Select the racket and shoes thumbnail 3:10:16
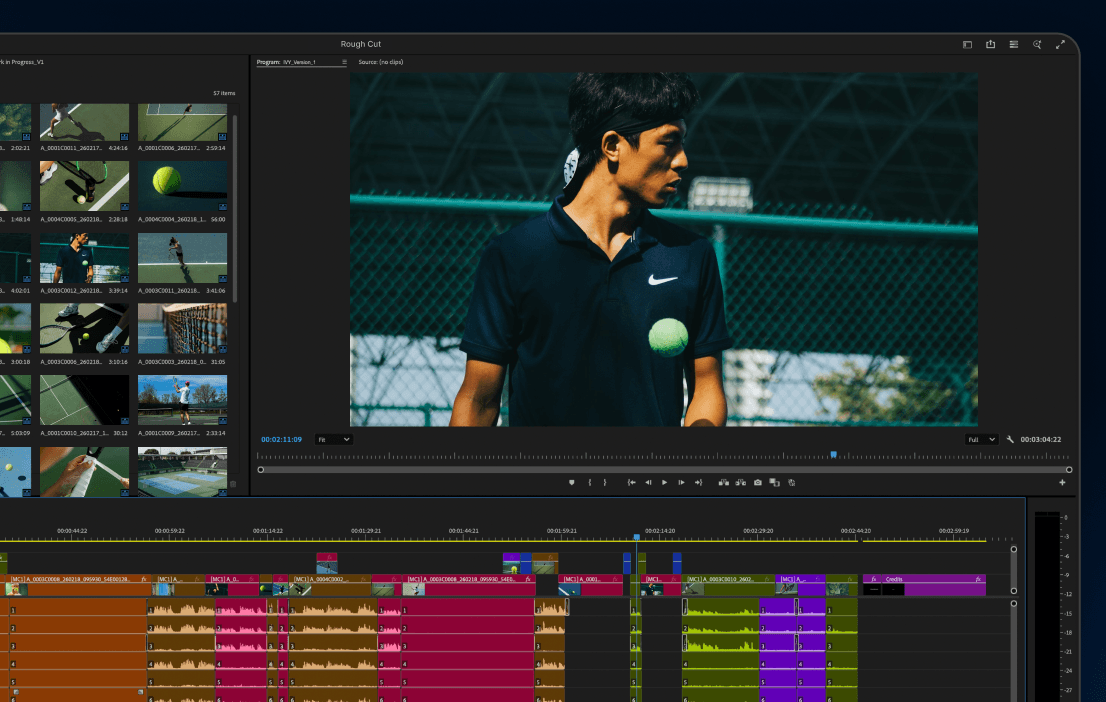 tap(85, 329)
